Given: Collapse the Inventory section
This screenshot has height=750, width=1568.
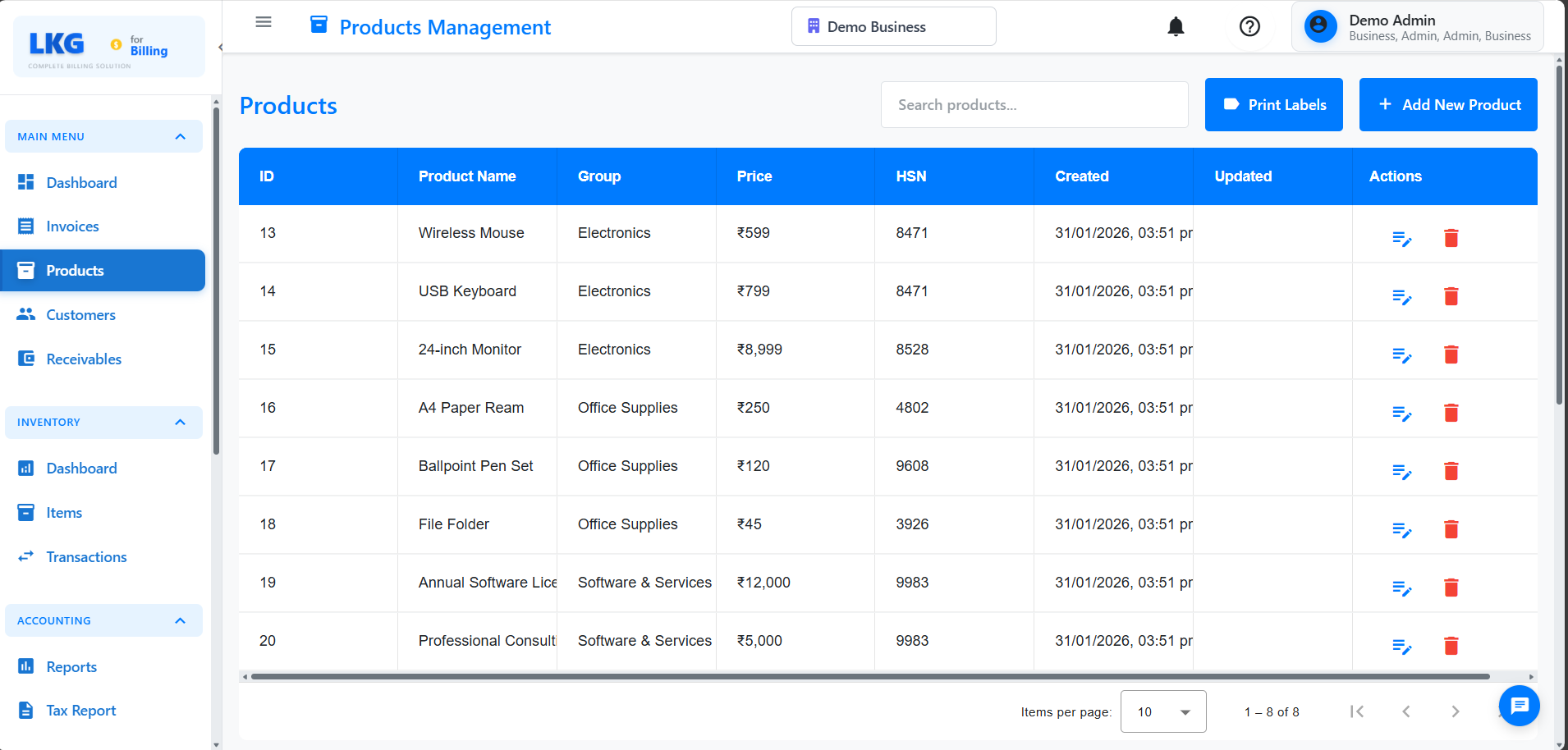Looking at the screenshot, I should (180, 423).
